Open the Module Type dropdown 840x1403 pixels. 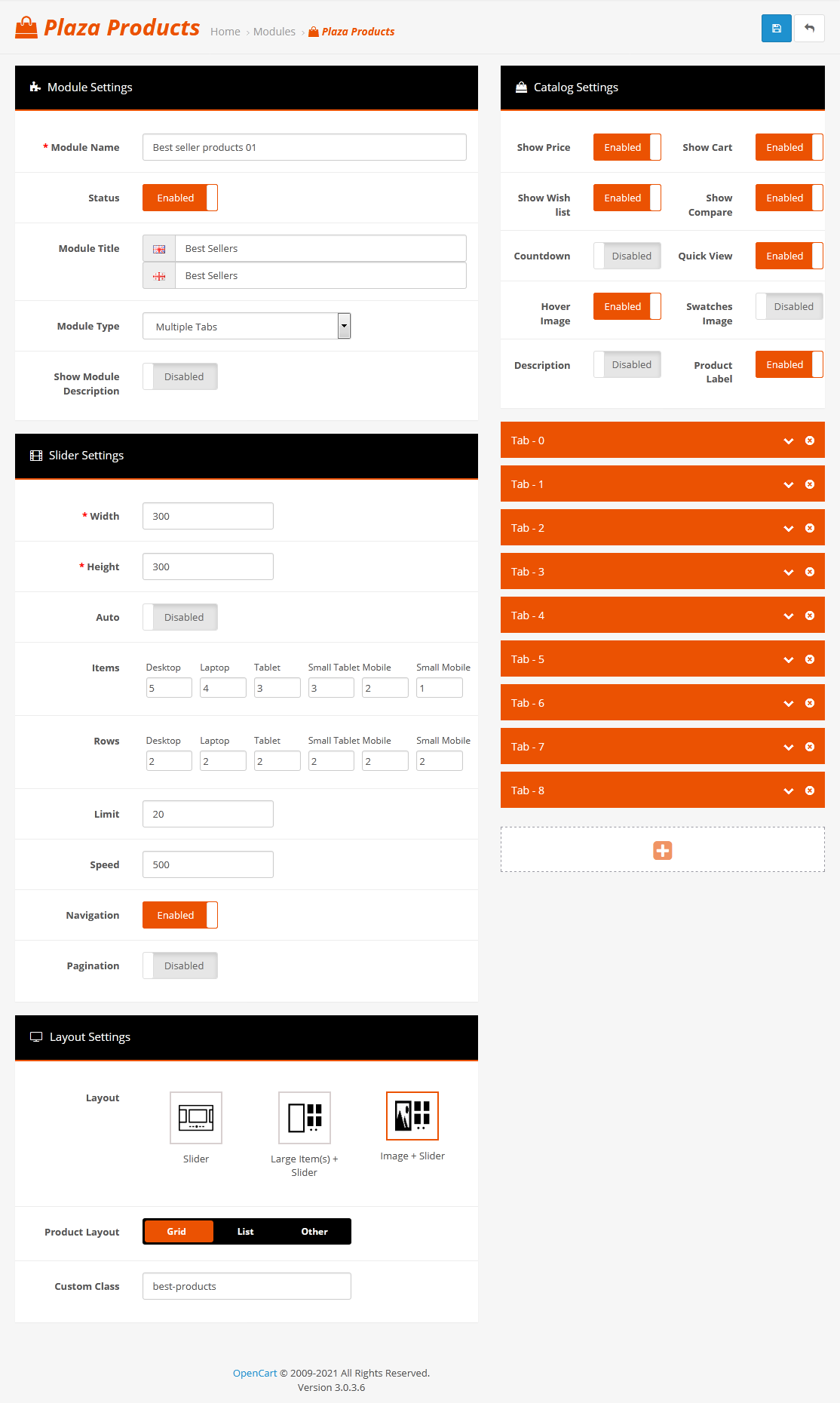tap(247, 326)
